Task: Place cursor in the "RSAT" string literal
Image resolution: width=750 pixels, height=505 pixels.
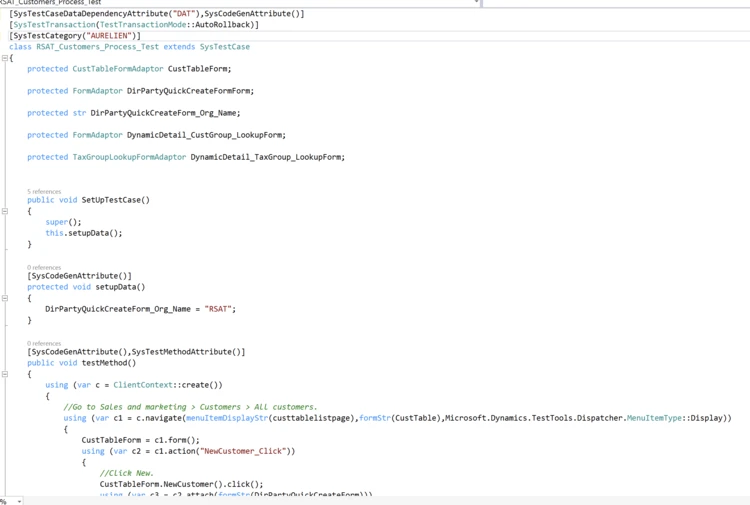Action: pos(219,309)
